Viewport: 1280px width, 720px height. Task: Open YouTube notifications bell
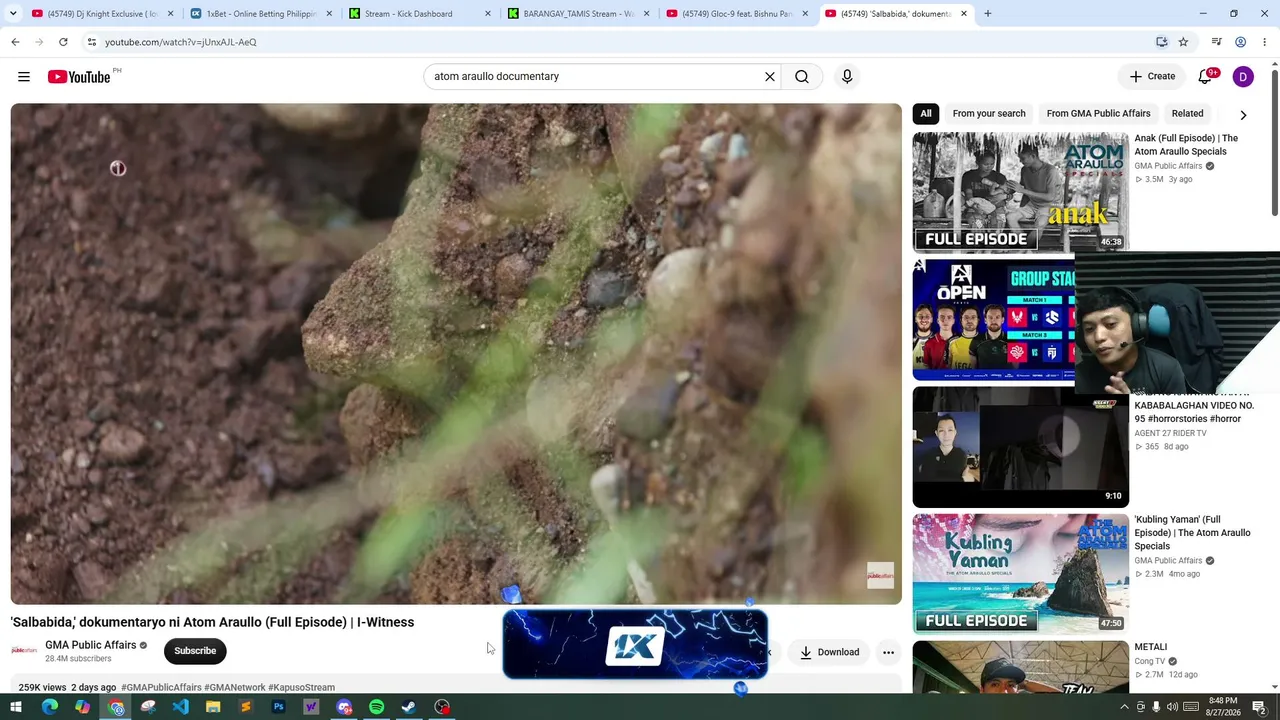click(1206, 77)
